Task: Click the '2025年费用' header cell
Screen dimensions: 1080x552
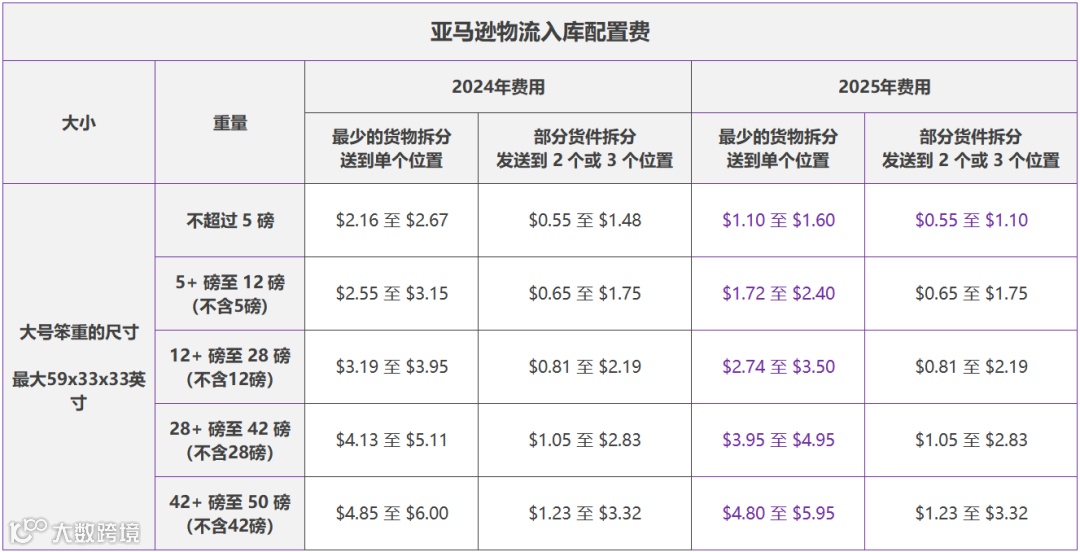Action: 884,87
